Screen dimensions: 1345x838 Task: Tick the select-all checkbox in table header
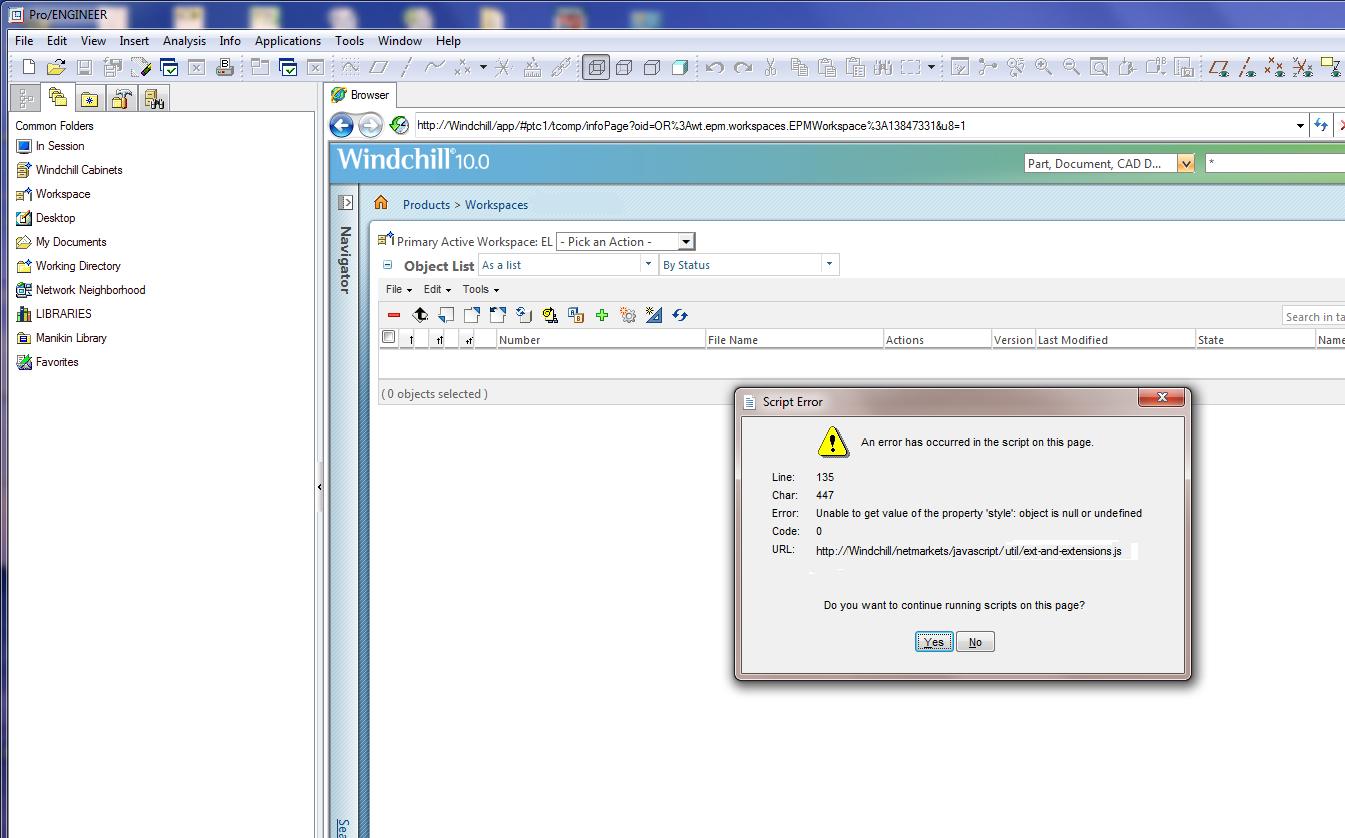pos(389,338)
